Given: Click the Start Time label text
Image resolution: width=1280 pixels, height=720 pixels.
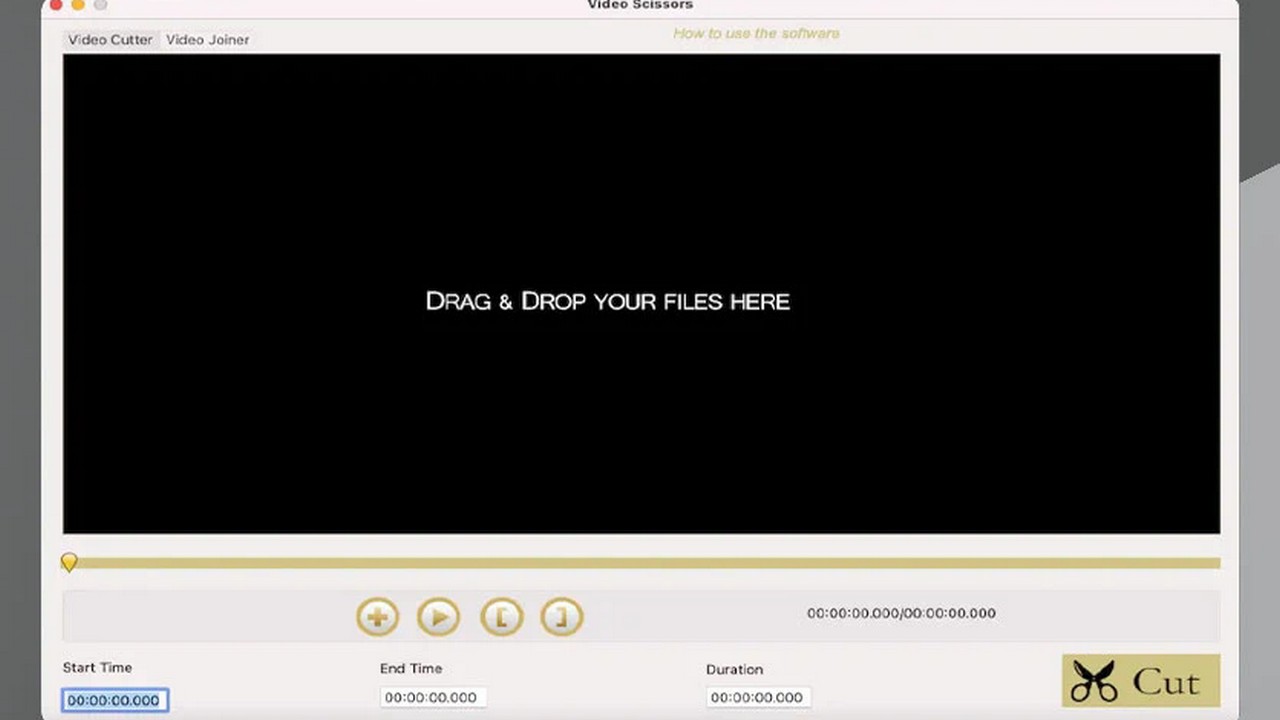Looking at the screenshot, I should coord(97,668).
